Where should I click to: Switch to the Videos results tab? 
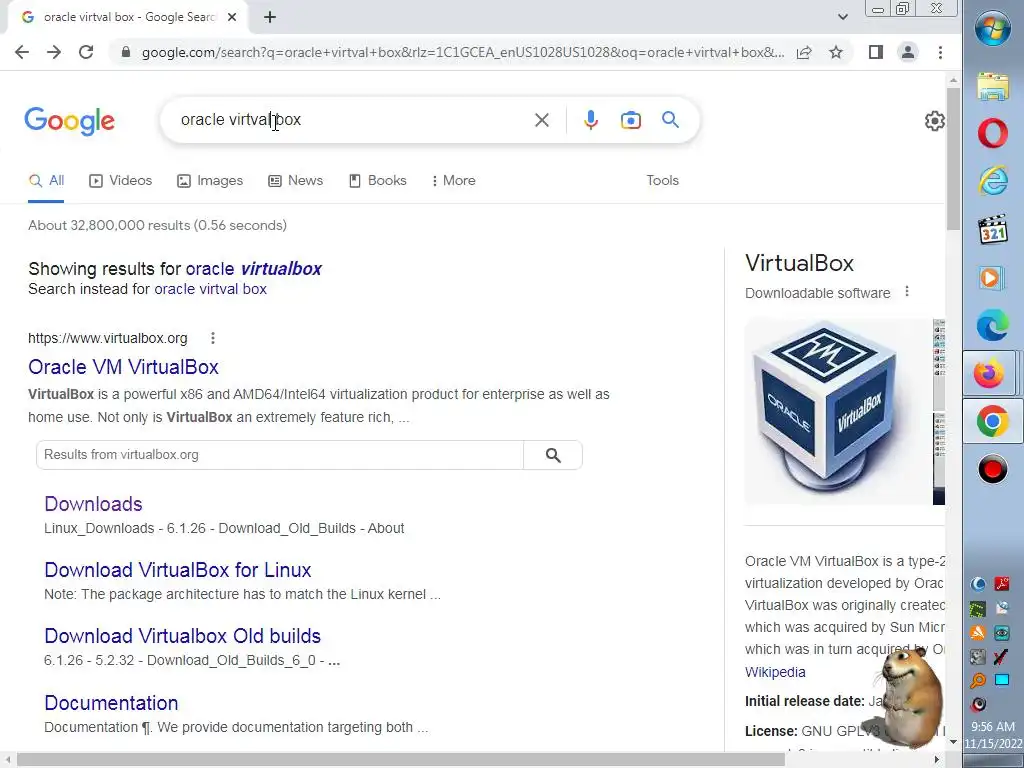(x=121, y=180)
